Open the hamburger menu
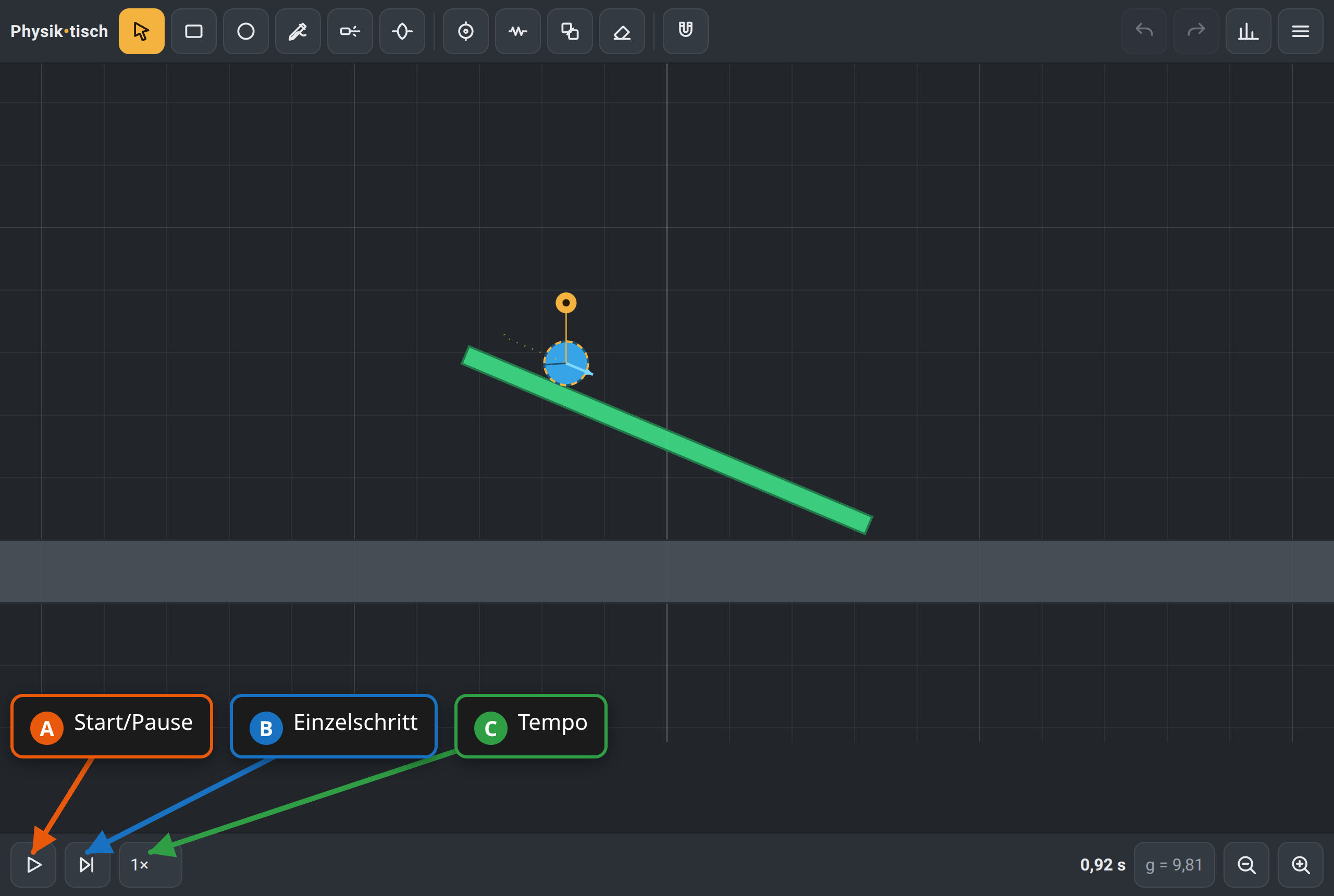Image resolution: width=1334 pixels, height=896 pixels. 1300,31
